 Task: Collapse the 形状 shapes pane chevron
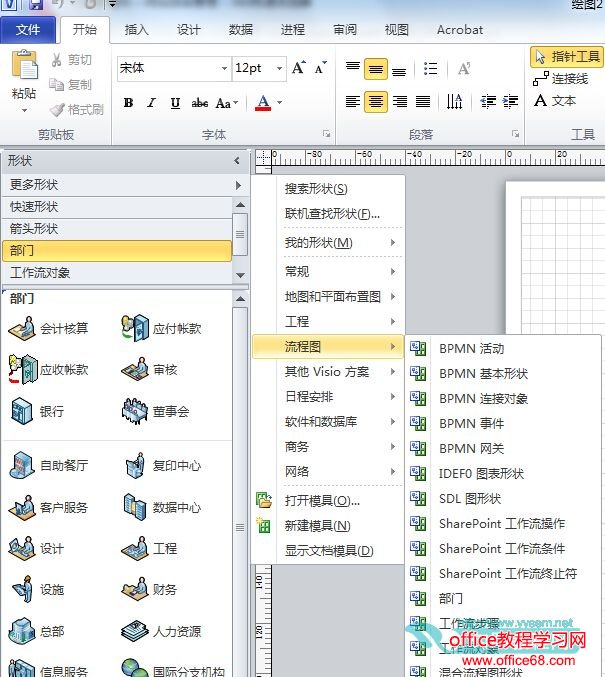[x=237, y=161]
